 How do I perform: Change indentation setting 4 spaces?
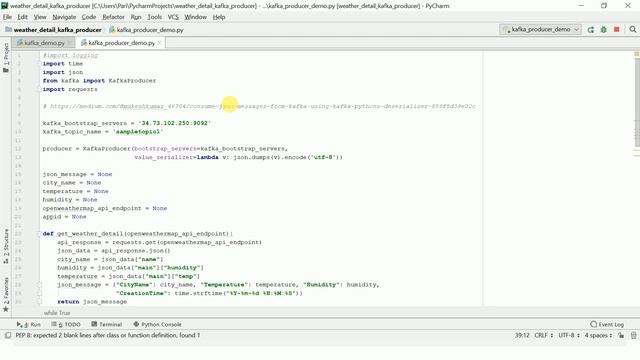click(598, 335)
